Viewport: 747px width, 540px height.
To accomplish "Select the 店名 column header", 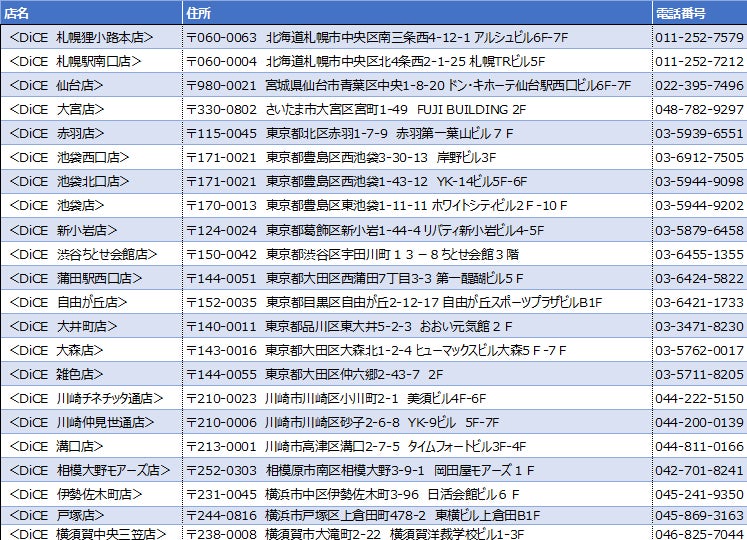I will coord(91,13).
